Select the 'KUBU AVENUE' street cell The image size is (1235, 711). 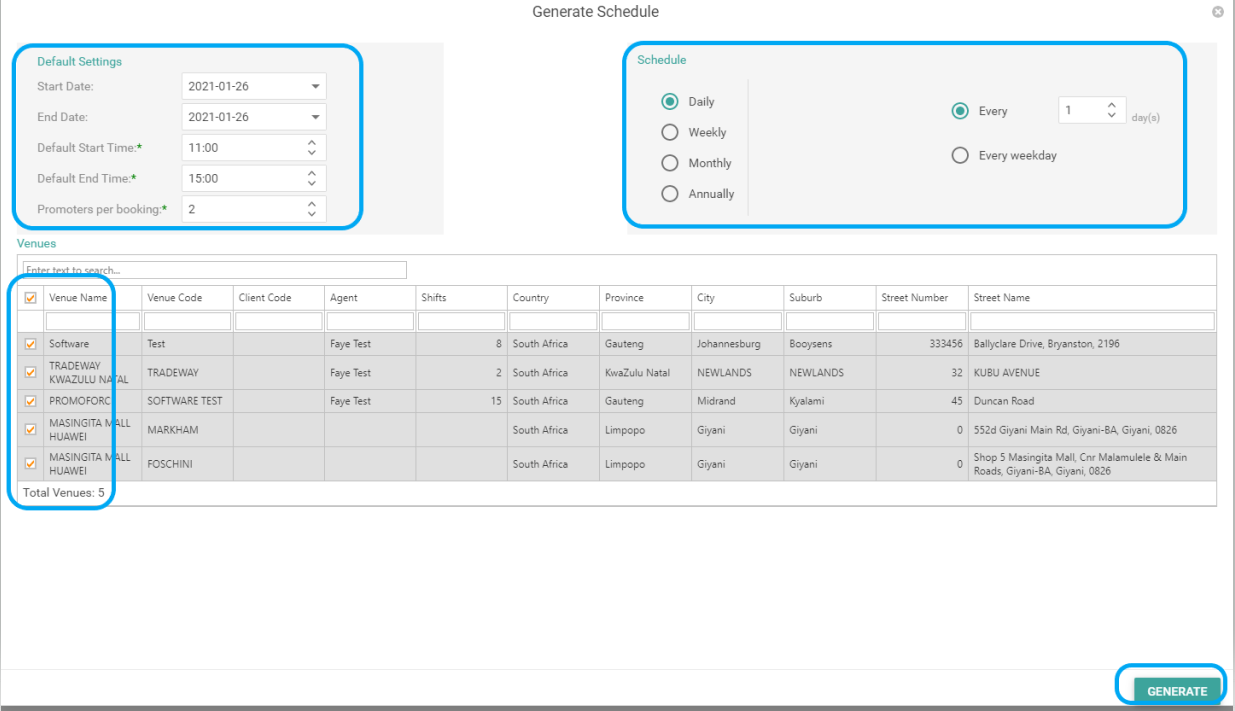(1092, 373)
